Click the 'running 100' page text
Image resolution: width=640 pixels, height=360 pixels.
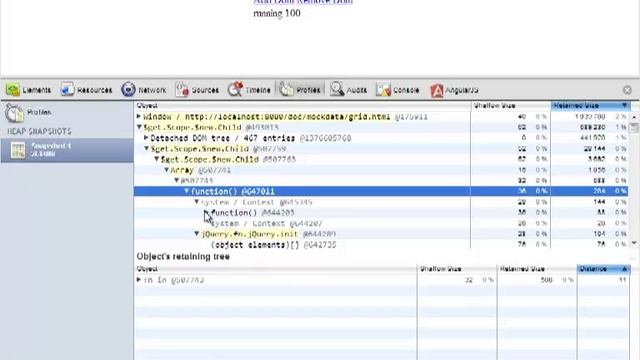tap(277, 13)
